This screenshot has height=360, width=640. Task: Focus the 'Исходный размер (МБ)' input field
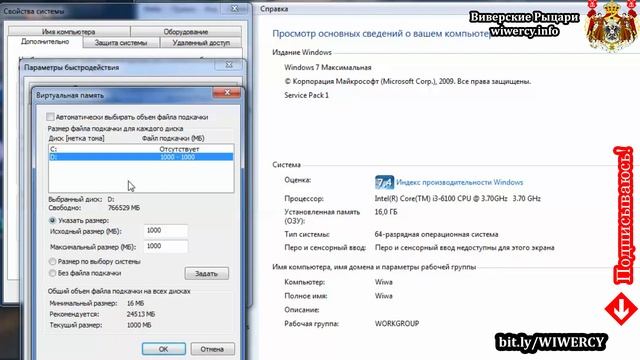point(166,231)
